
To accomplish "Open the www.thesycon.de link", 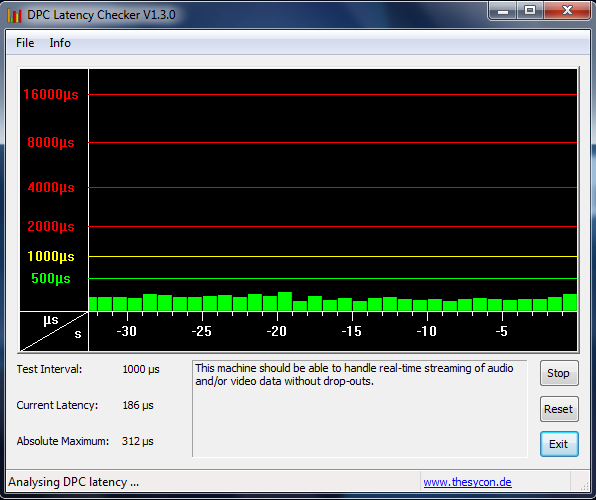I will click(x=468, y=482).
